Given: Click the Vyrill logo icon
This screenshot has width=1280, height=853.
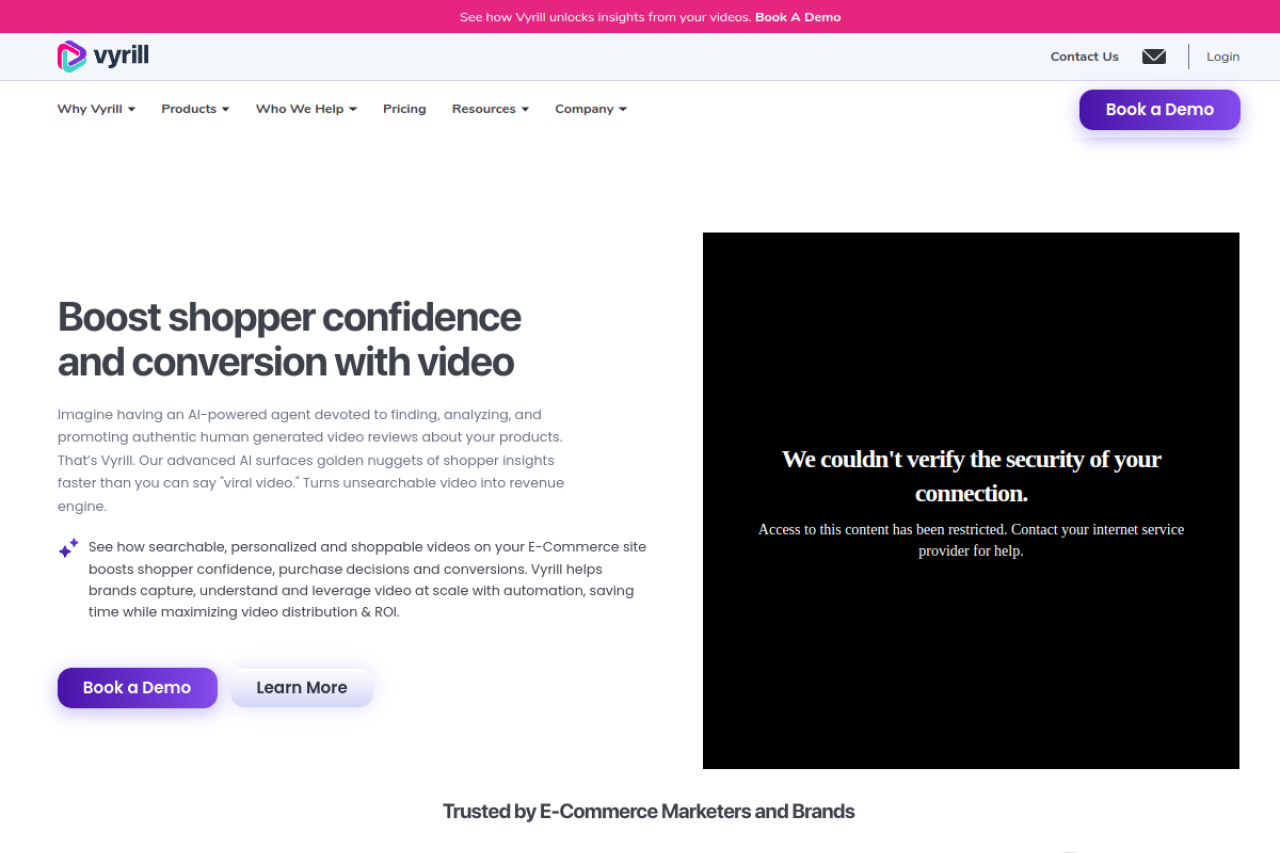Looking at the screenshot, I should (72, 56).
